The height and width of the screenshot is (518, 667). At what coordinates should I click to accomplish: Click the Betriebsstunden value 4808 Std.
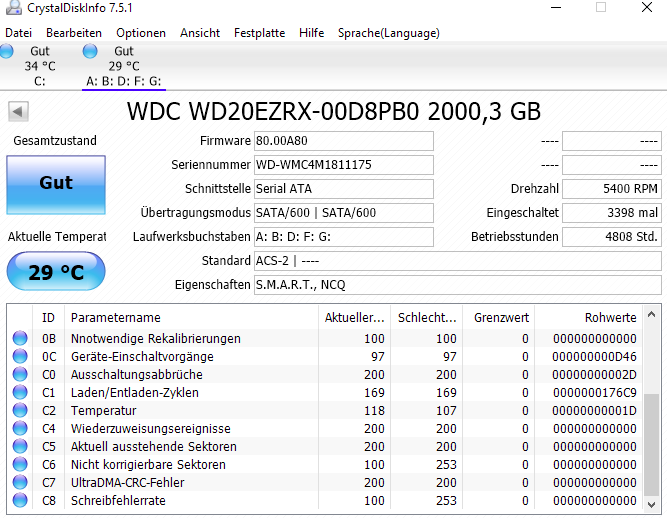pyautogui.click(x=612, y=237)
